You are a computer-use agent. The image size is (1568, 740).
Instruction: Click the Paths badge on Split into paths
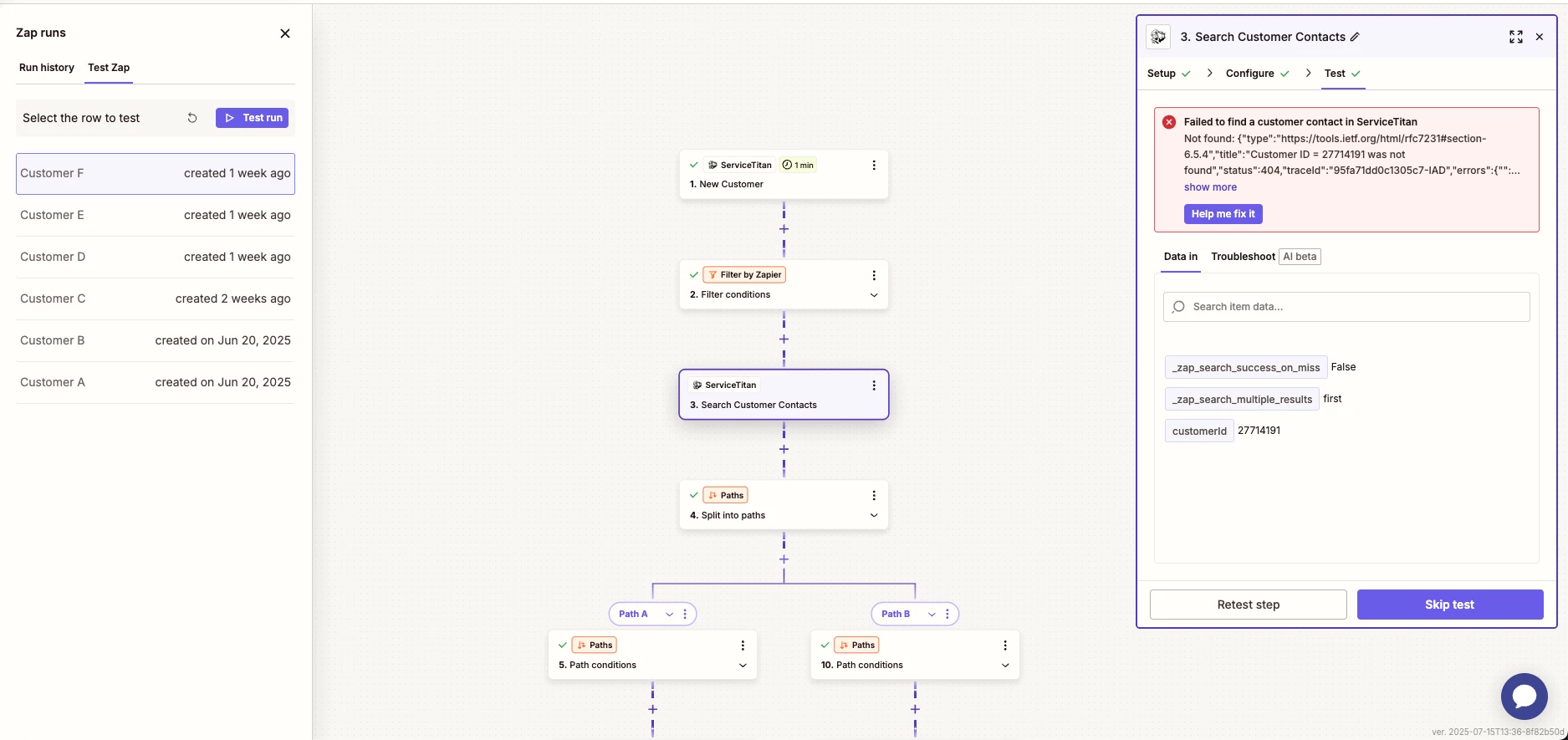pos(725,496)
